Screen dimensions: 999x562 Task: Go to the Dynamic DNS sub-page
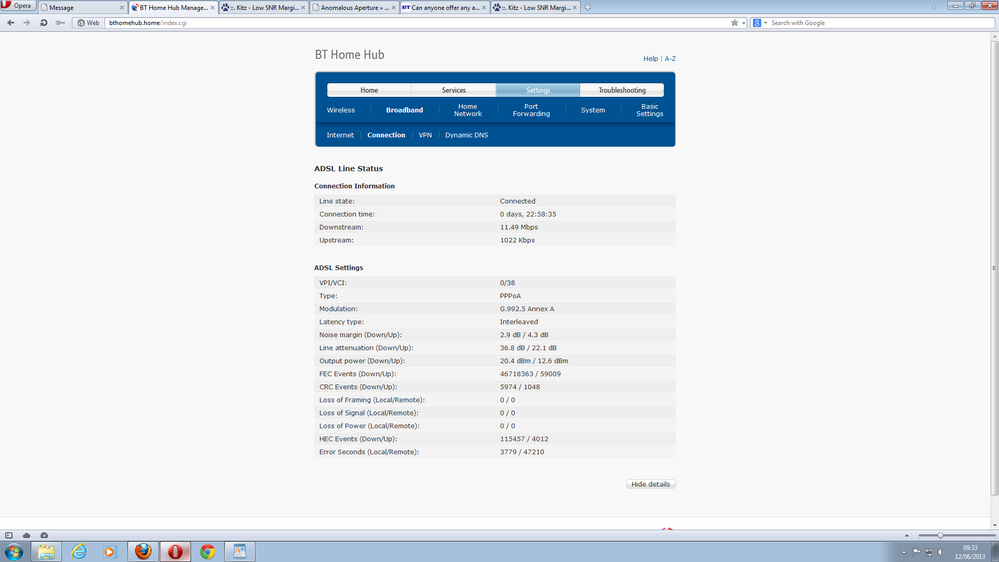[x=466, y=135]
